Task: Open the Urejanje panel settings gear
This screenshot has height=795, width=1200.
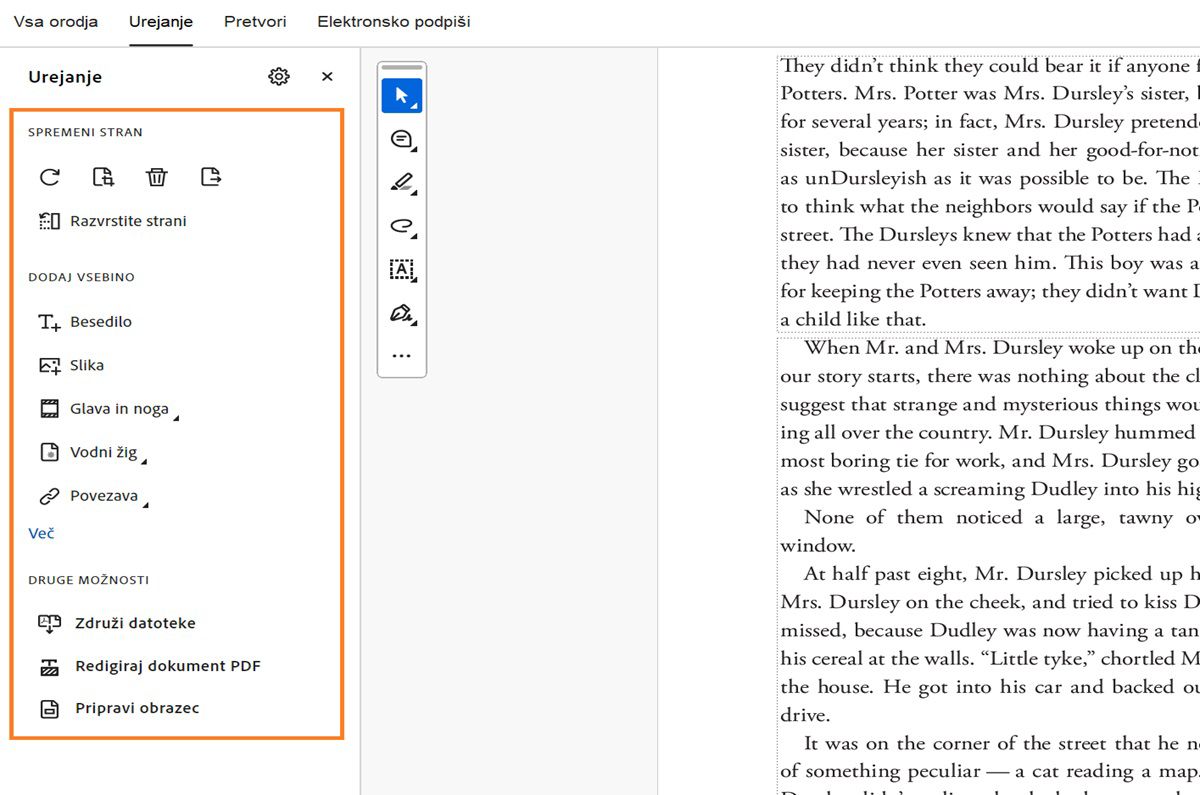Action: [x=279, y=76]
